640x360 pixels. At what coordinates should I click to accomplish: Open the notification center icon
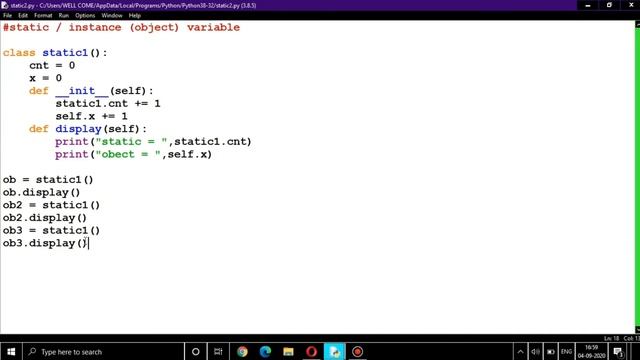[618, 351]
